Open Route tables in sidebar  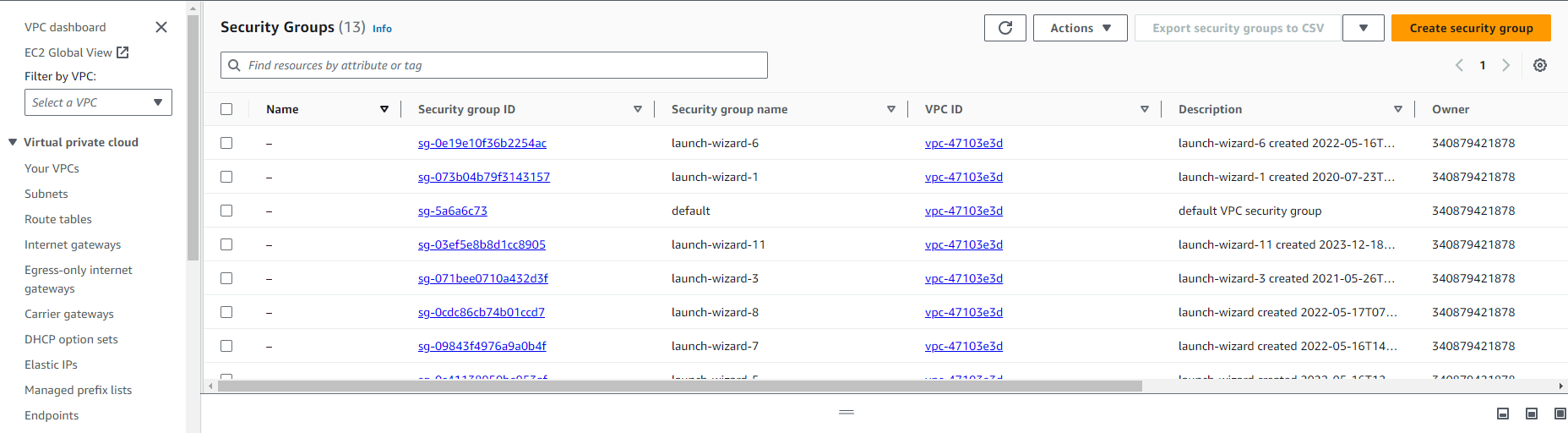click(x=58, y=219)
